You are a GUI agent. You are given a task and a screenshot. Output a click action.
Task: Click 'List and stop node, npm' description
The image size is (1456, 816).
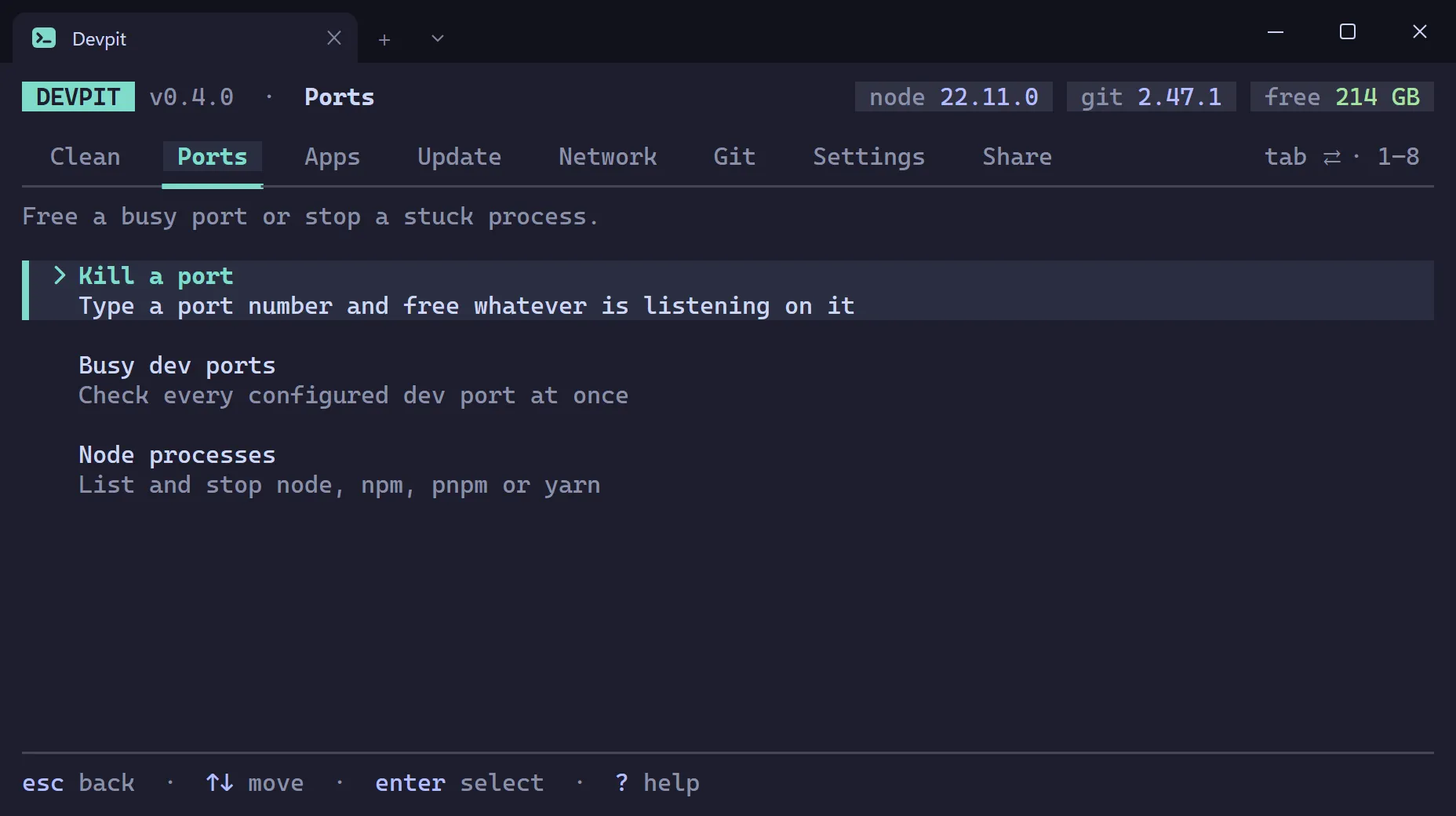point(340,485)
